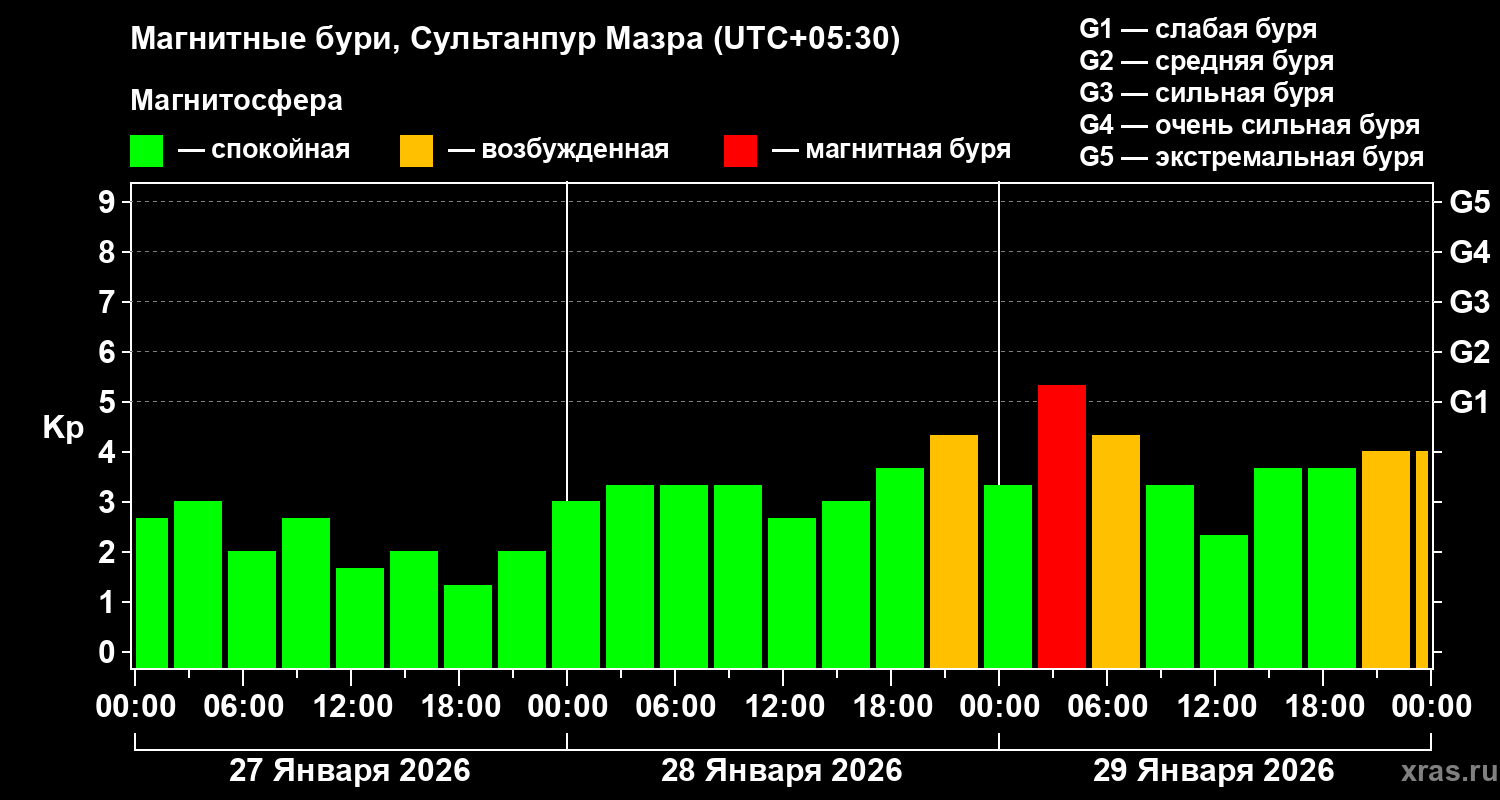
Task: Click the "G1" label on the right axis
Action: point(1469,402)
